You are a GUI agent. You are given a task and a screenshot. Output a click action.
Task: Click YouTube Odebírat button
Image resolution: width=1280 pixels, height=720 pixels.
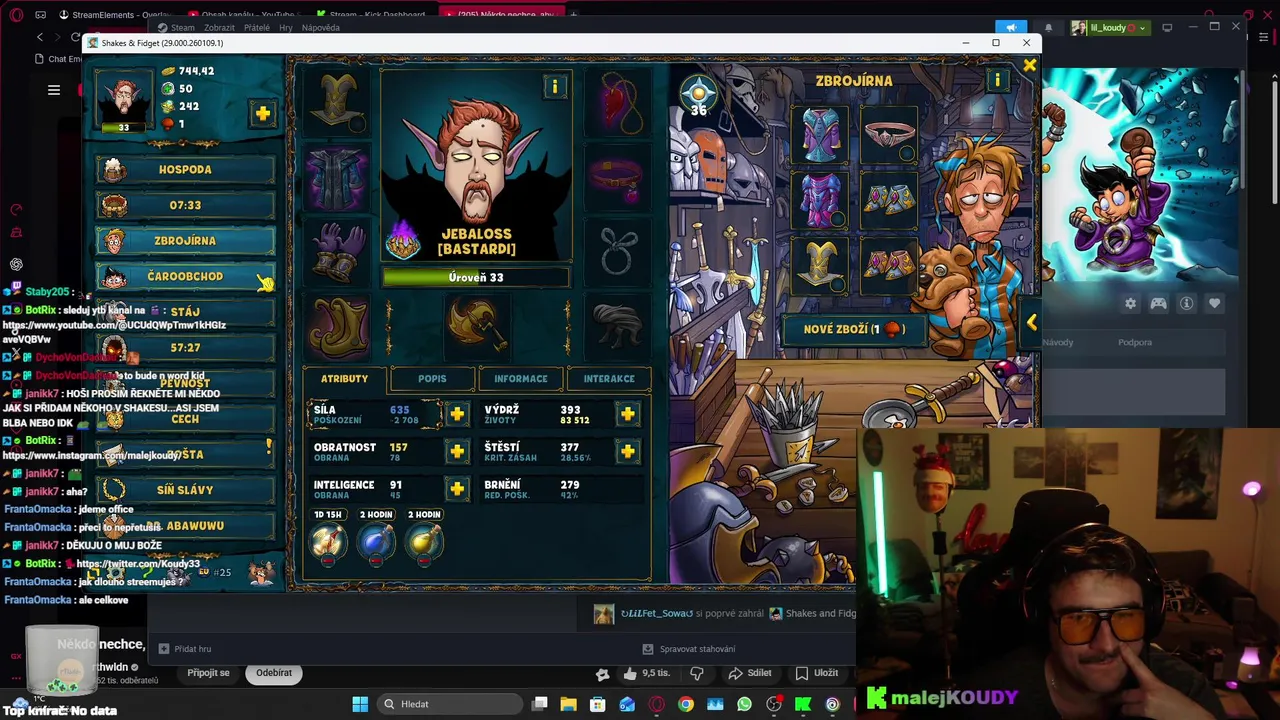point(274,673)
